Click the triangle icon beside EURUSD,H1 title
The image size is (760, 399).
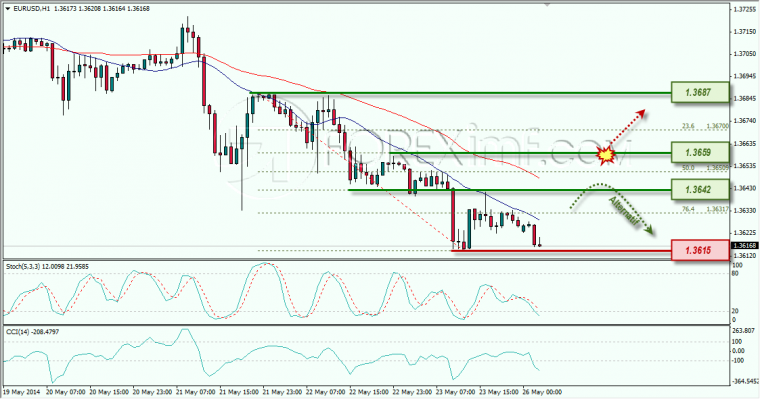(7, 9)
